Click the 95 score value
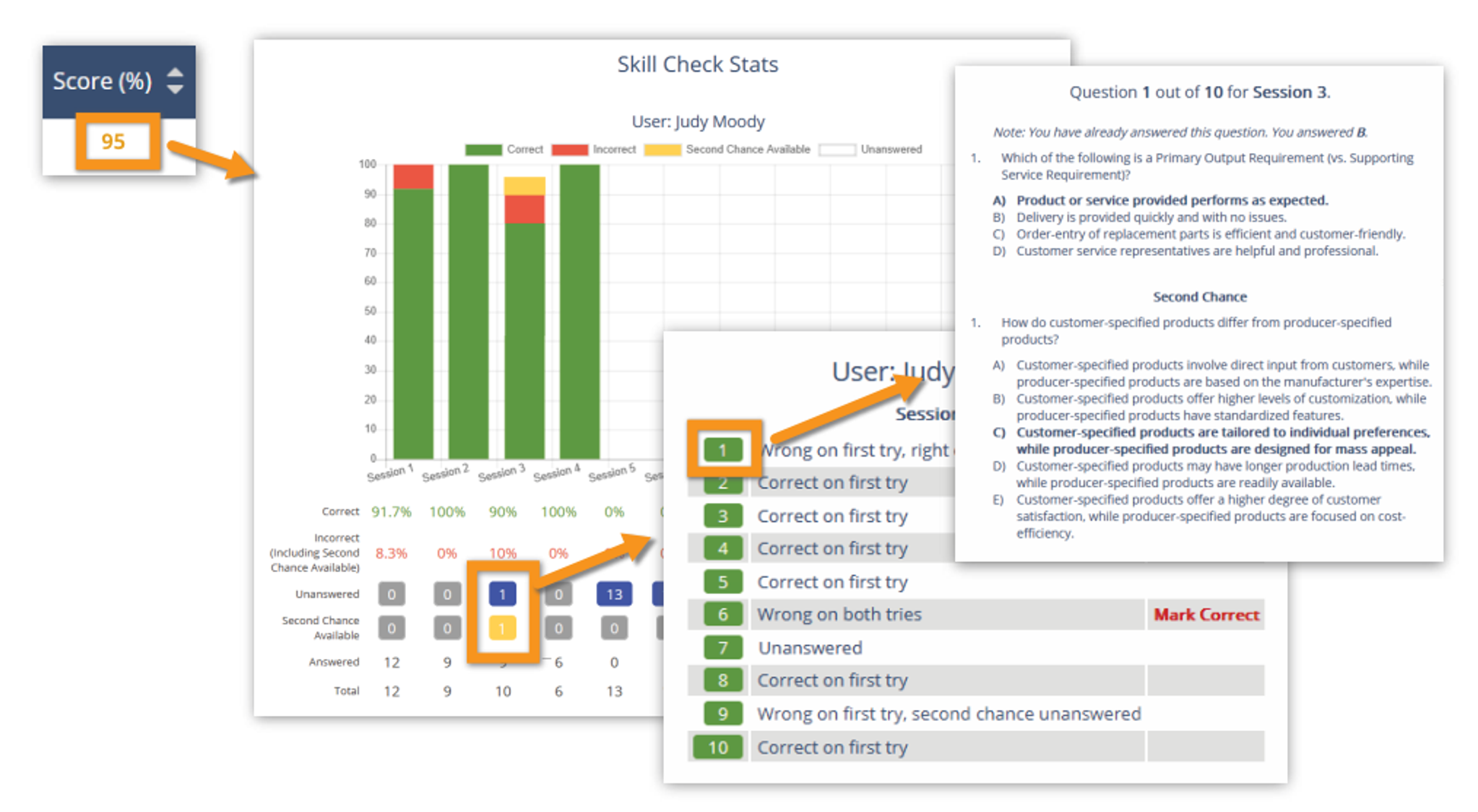The width and height of the screenshot is (1478, 812). coord(113,142)
